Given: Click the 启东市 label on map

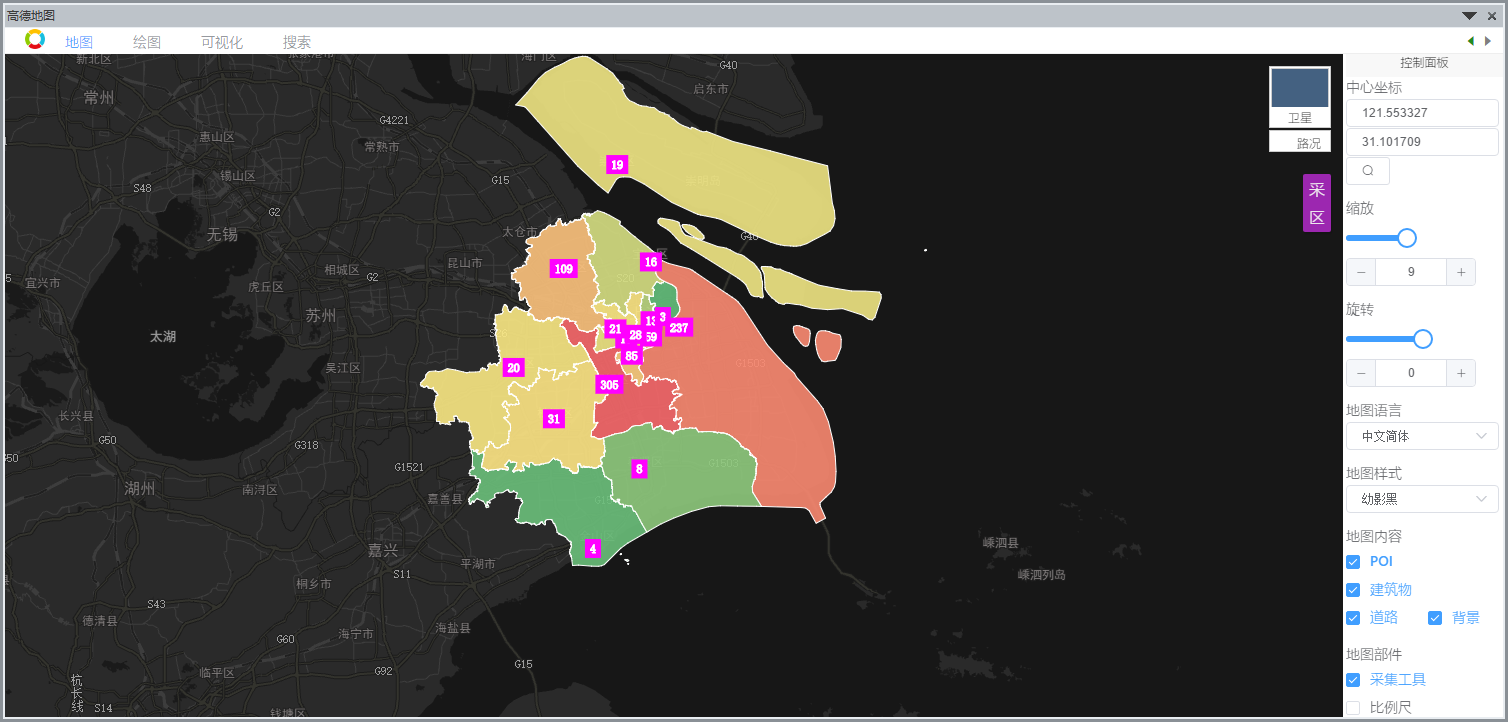Looking at the screenshot, I should (710, 89).
